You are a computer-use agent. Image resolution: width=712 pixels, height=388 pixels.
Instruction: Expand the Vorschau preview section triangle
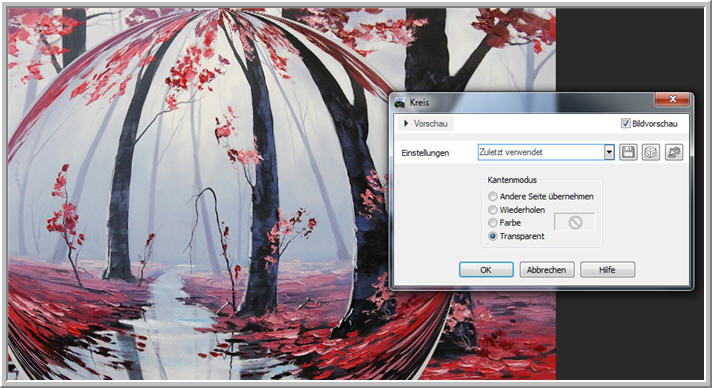coord(406,124)
